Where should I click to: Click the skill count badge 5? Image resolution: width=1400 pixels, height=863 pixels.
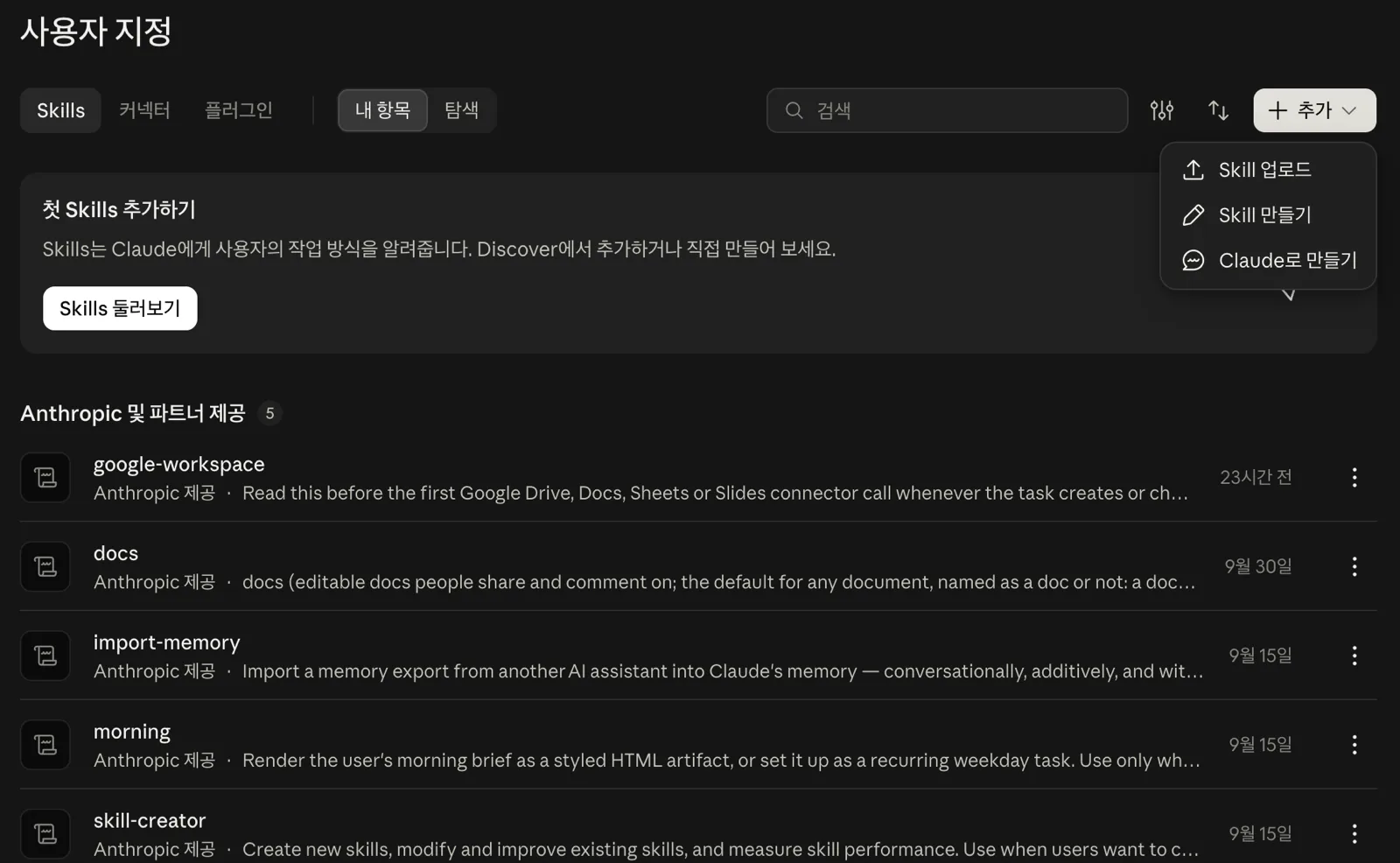coord(269,413)
